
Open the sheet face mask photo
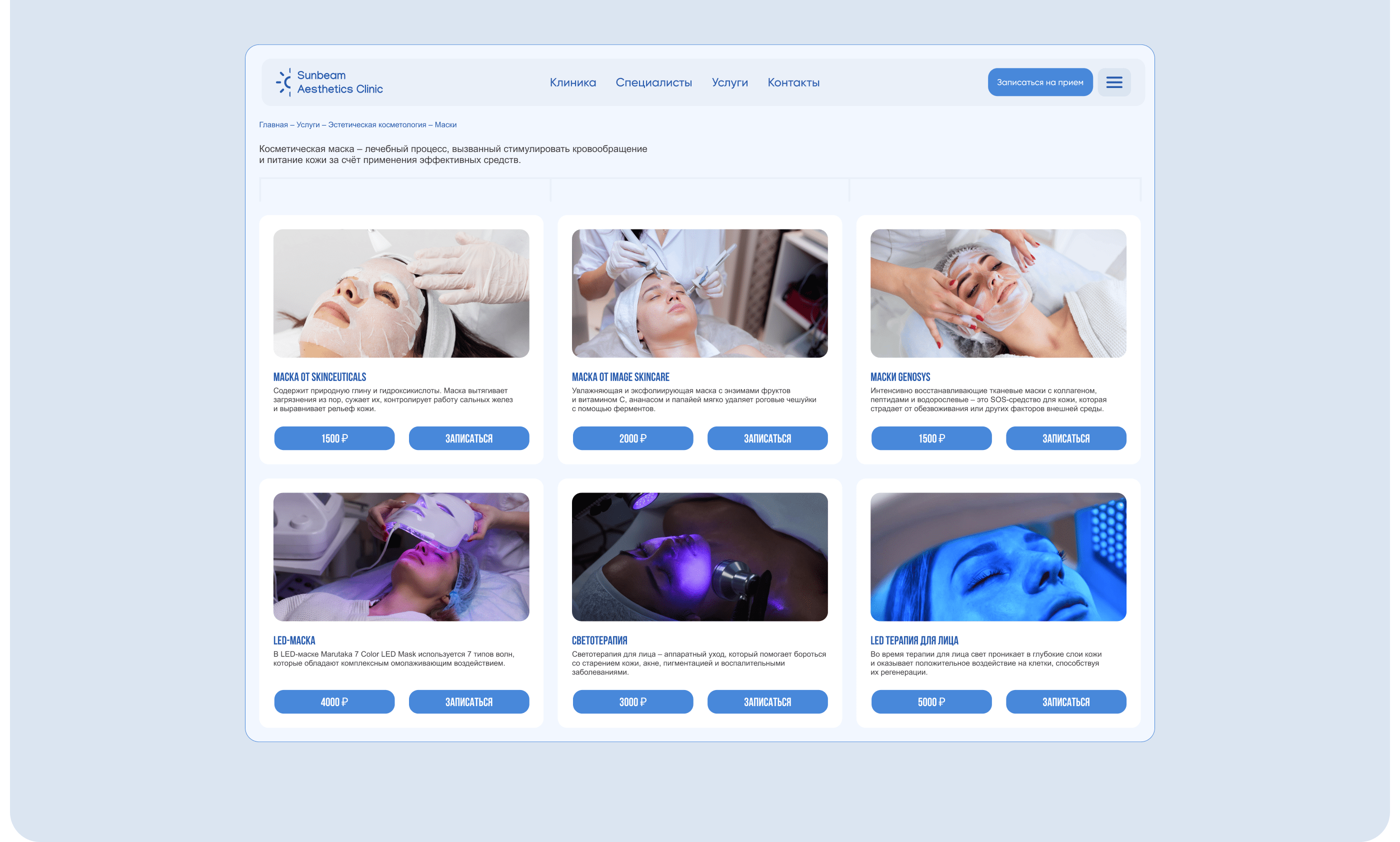401,293
